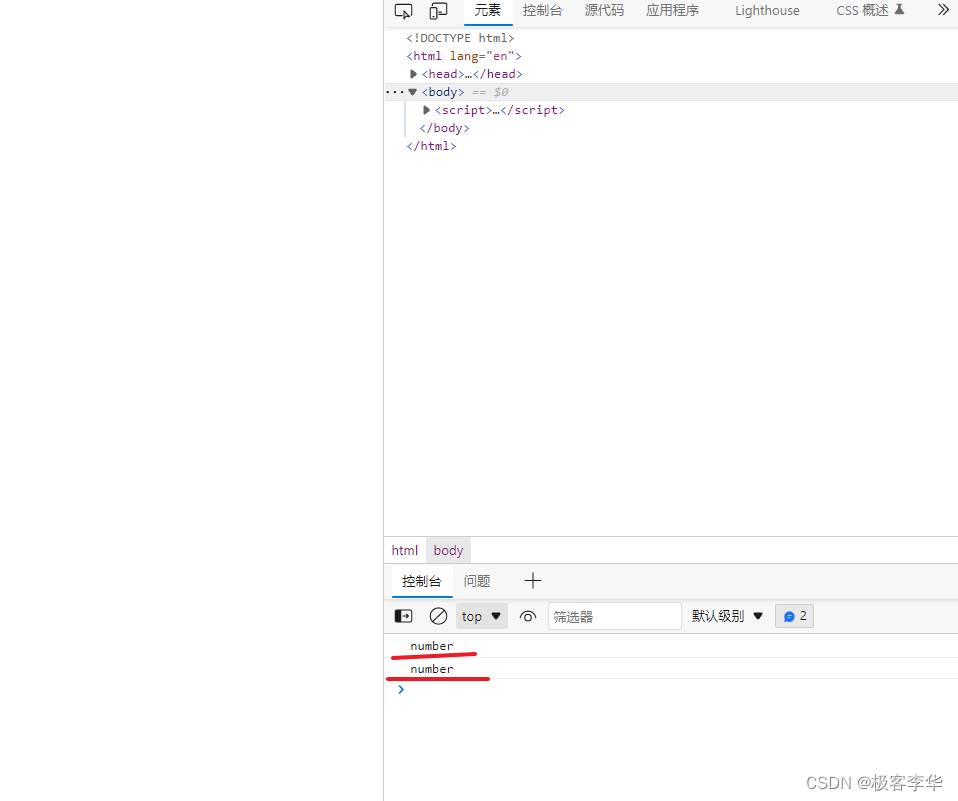Switch to the drawer 问题 tab

point(477,581)
